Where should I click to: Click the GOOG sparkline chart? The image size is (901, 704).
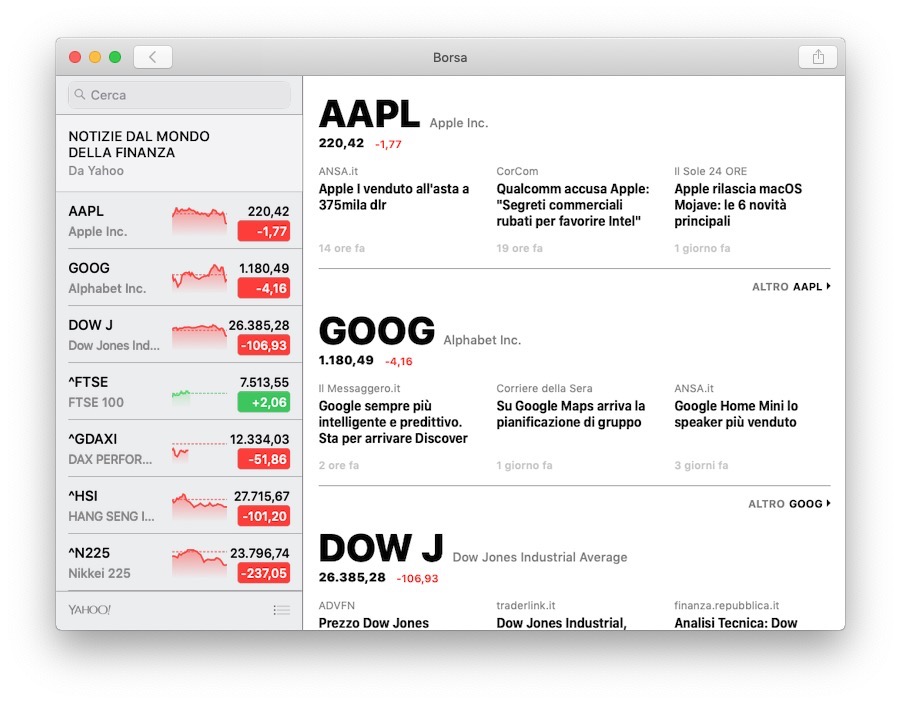pyautogui.click(x=199, y=278)
